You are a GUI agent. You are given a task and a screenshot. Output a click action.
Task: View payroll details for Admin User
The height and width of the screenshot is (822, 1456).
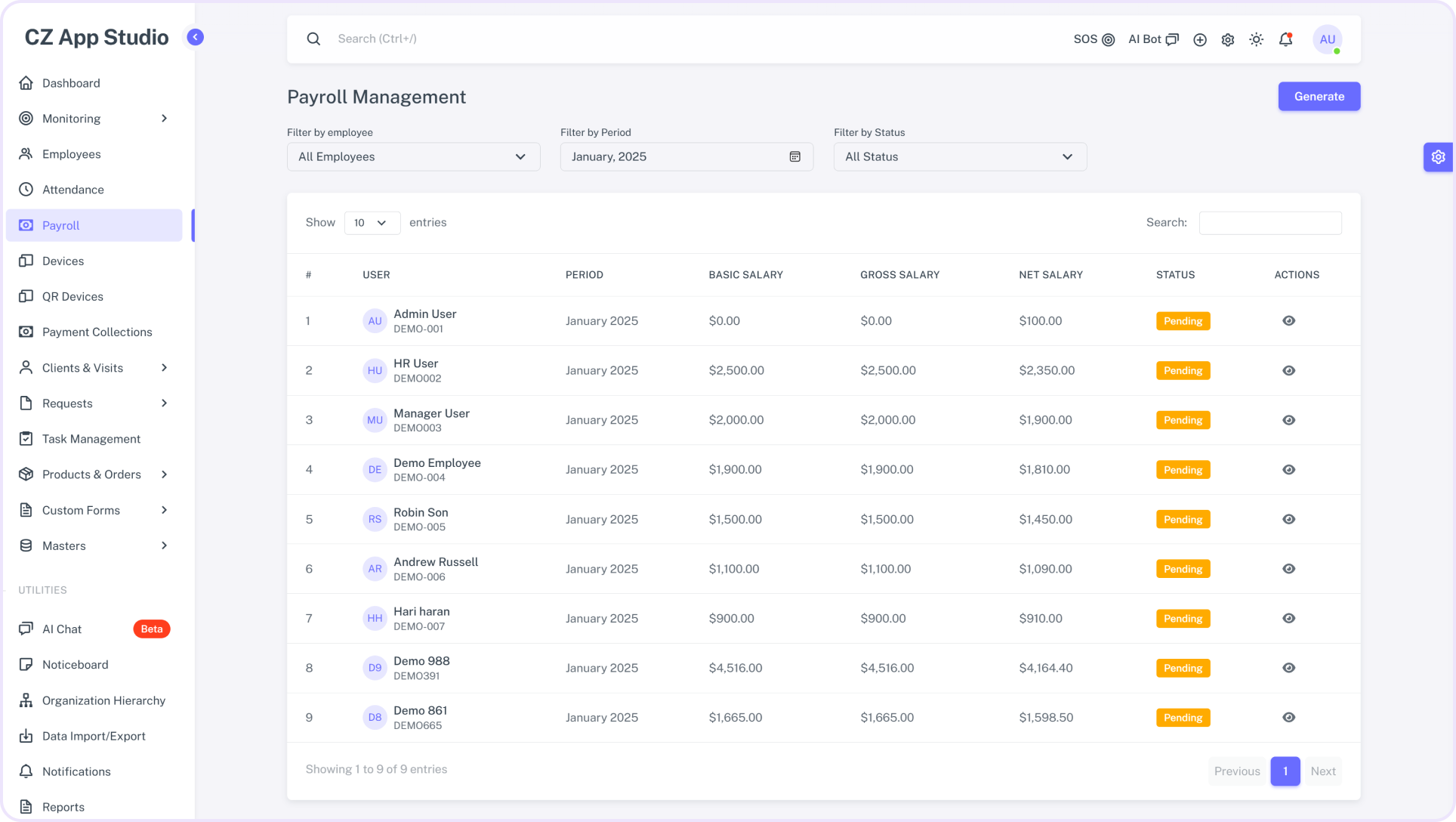click(x=1288, y=320)
